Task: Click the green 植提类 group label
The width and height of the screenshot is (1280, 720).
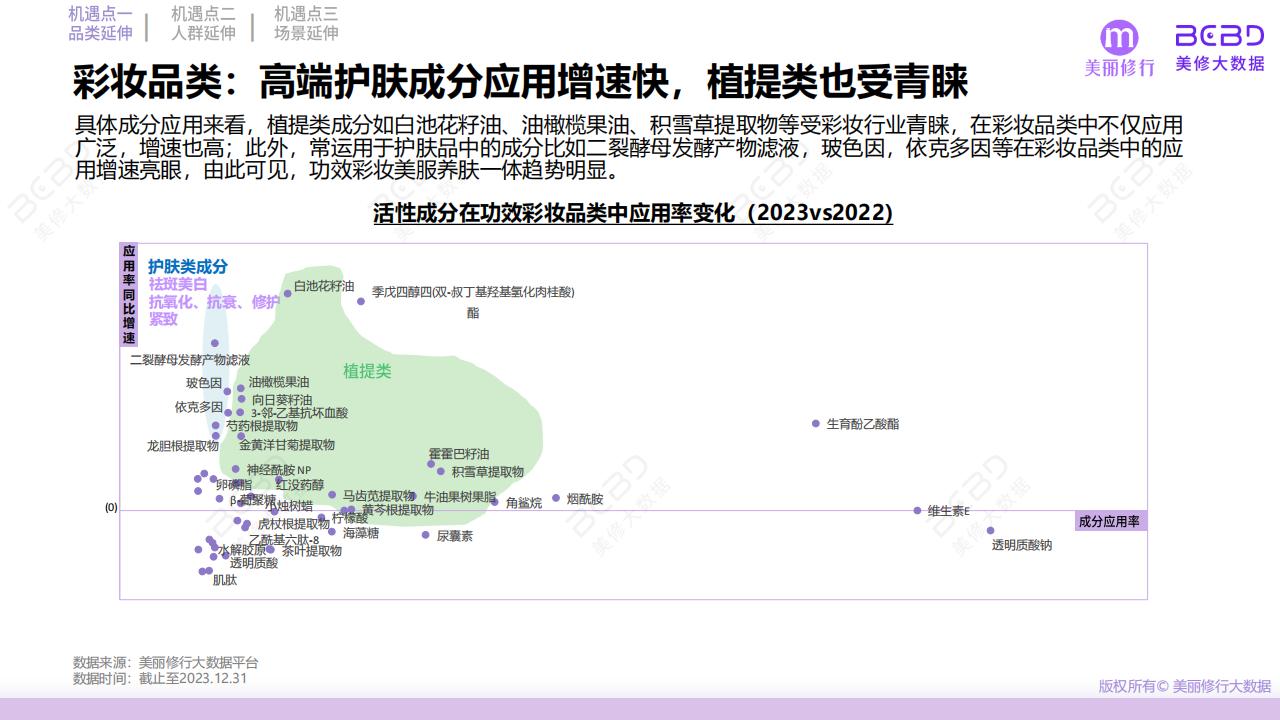Action: tap(367, 371)
